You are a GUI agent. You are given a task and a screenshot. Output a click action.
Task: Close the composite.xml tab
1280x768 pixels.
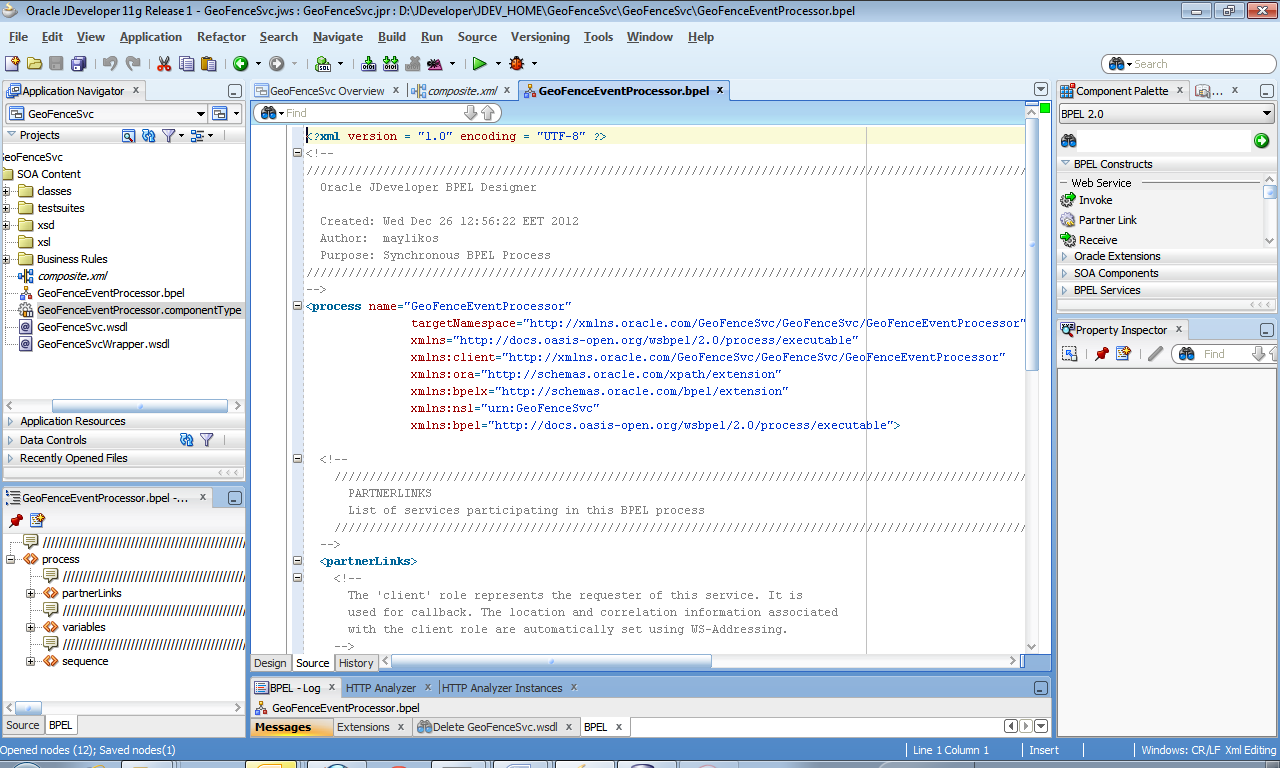507,90
